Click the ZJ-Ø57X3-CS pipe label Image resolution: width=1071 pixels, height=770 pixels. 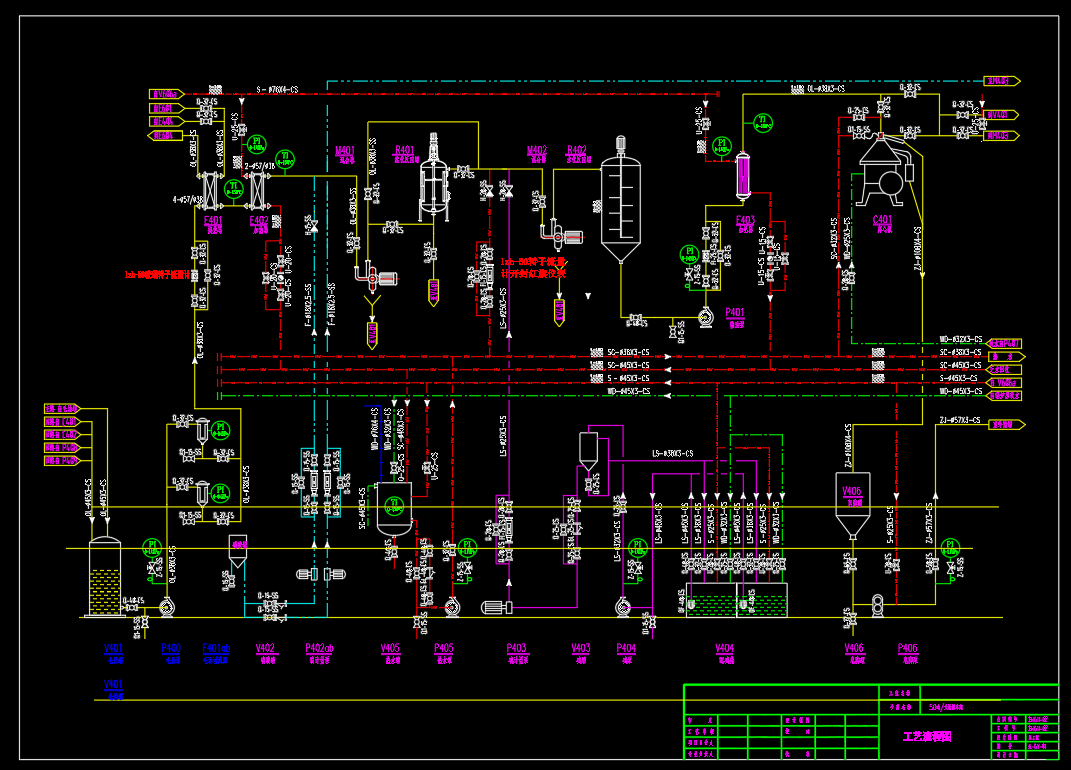(x=960, y=420)
